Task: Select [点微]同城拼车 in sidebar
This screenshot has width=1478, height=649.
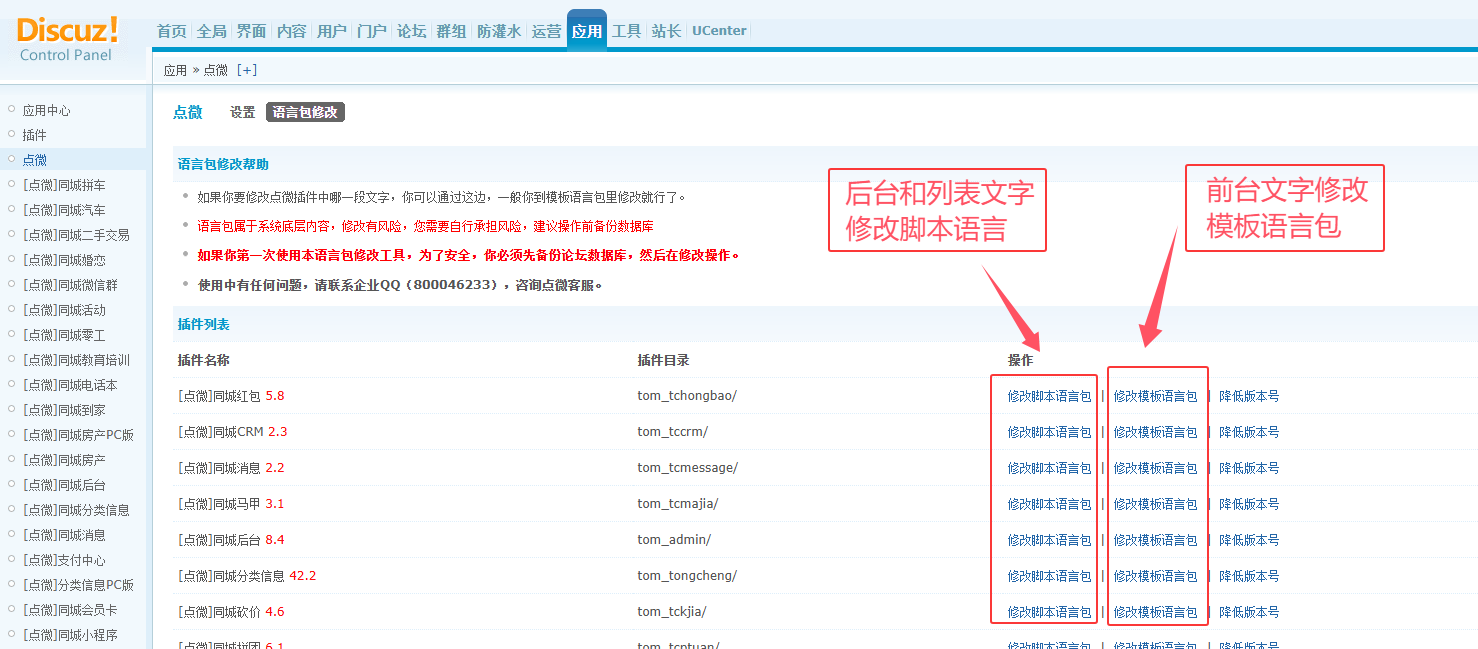Action: click(x=63, y=185)
